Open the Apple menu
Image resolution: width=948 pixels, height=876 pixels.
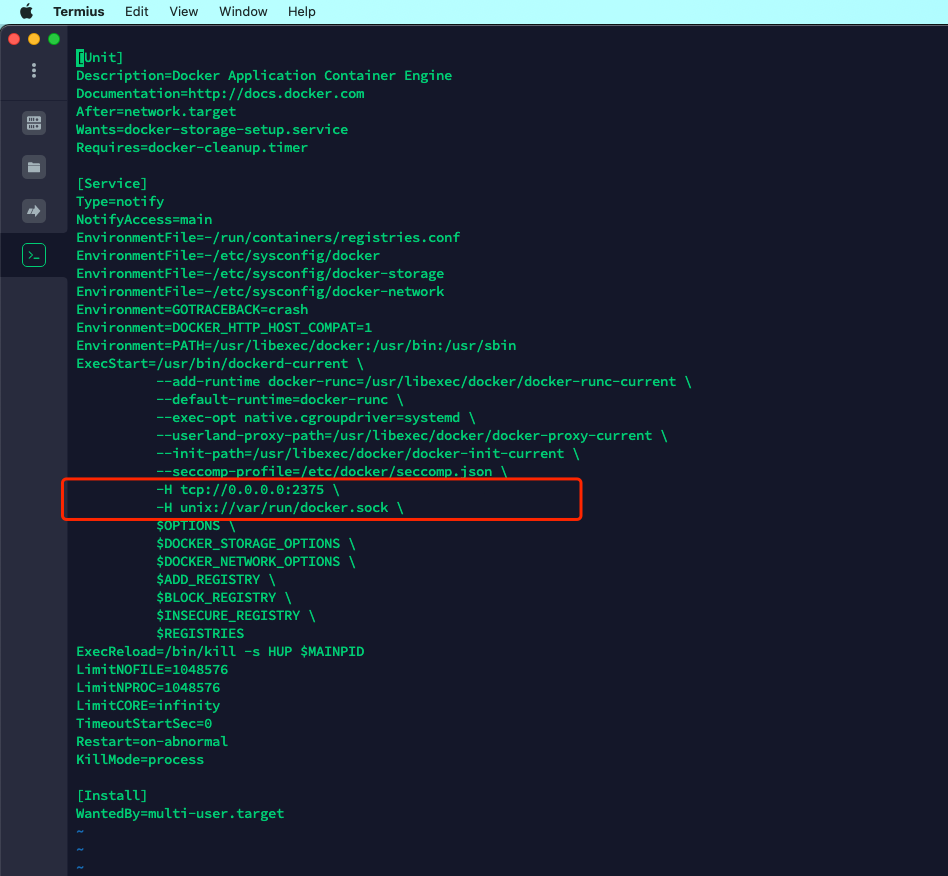tap(26, 12)
